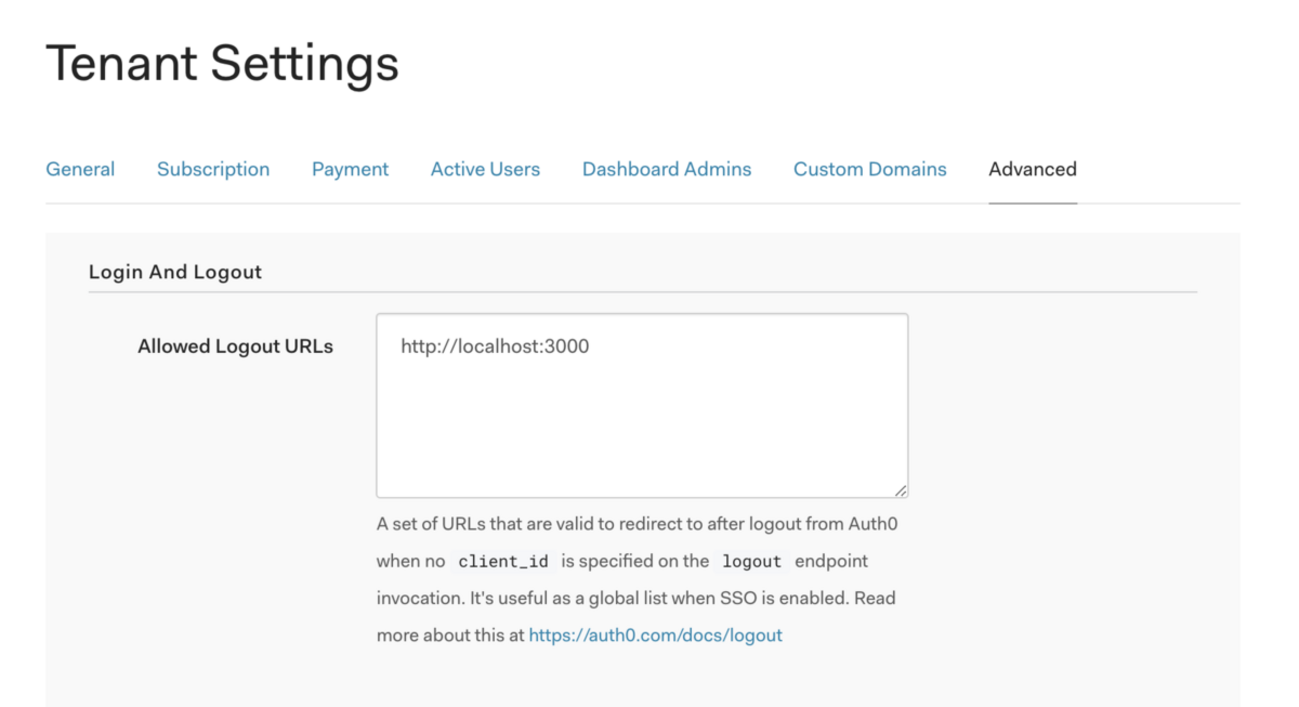Click the Login And Logout section header
Image resolution: width=1299 pixels, height=707 pixels.
coord(175,272)
